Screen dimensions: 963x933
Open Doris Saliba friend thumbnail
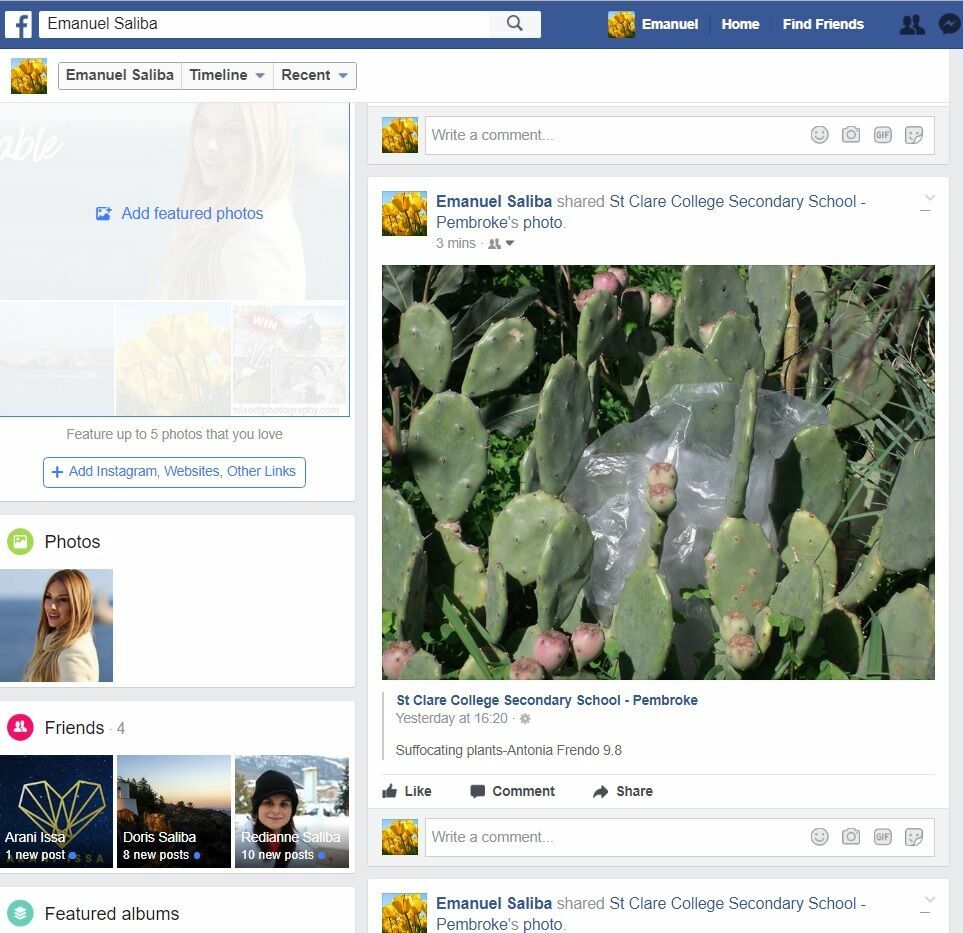point(174,811)
